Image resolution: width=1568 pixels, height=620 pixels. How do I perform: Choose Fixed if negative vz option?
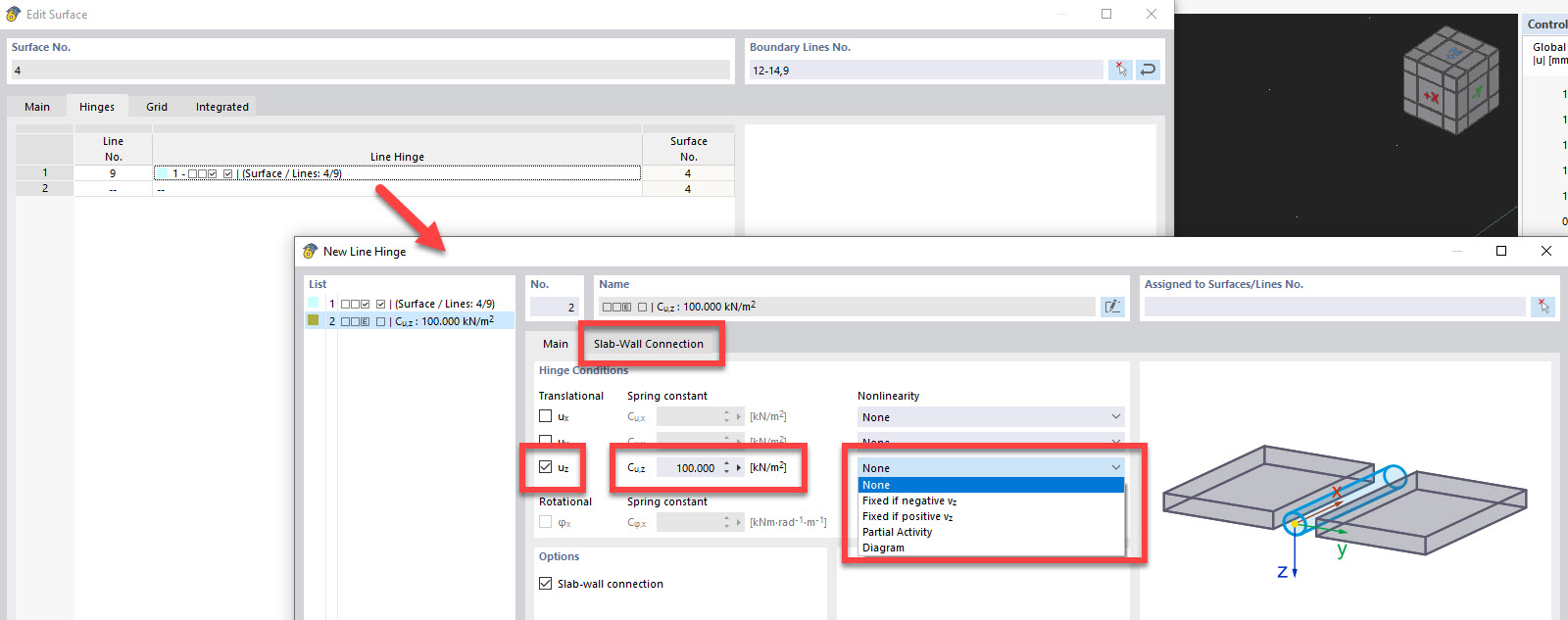[991, 501]
